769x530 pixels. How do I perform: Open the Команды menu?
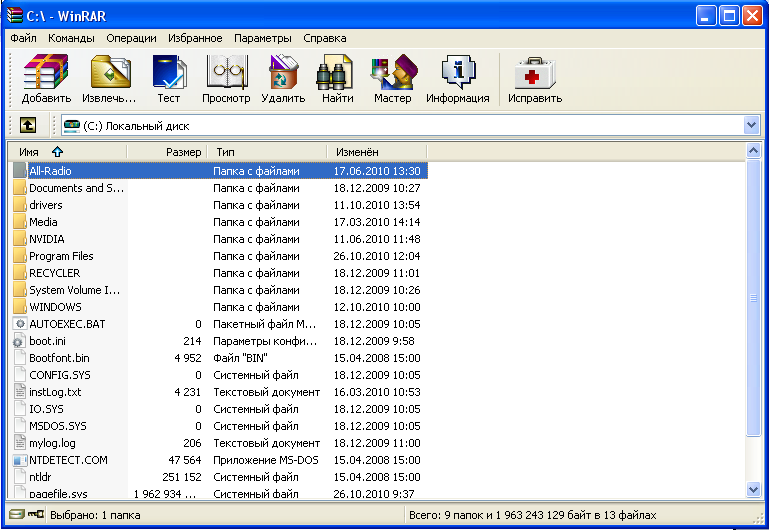coord(71,38)
